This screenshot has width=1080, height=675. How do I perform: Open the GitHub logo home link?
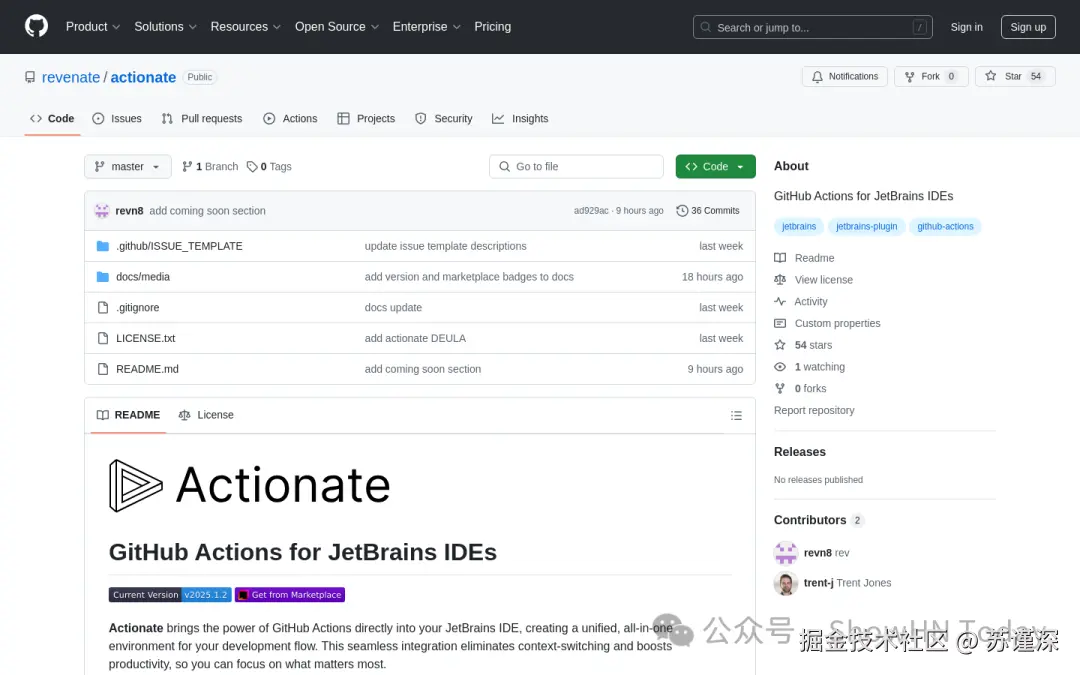[x=37, y=26]
